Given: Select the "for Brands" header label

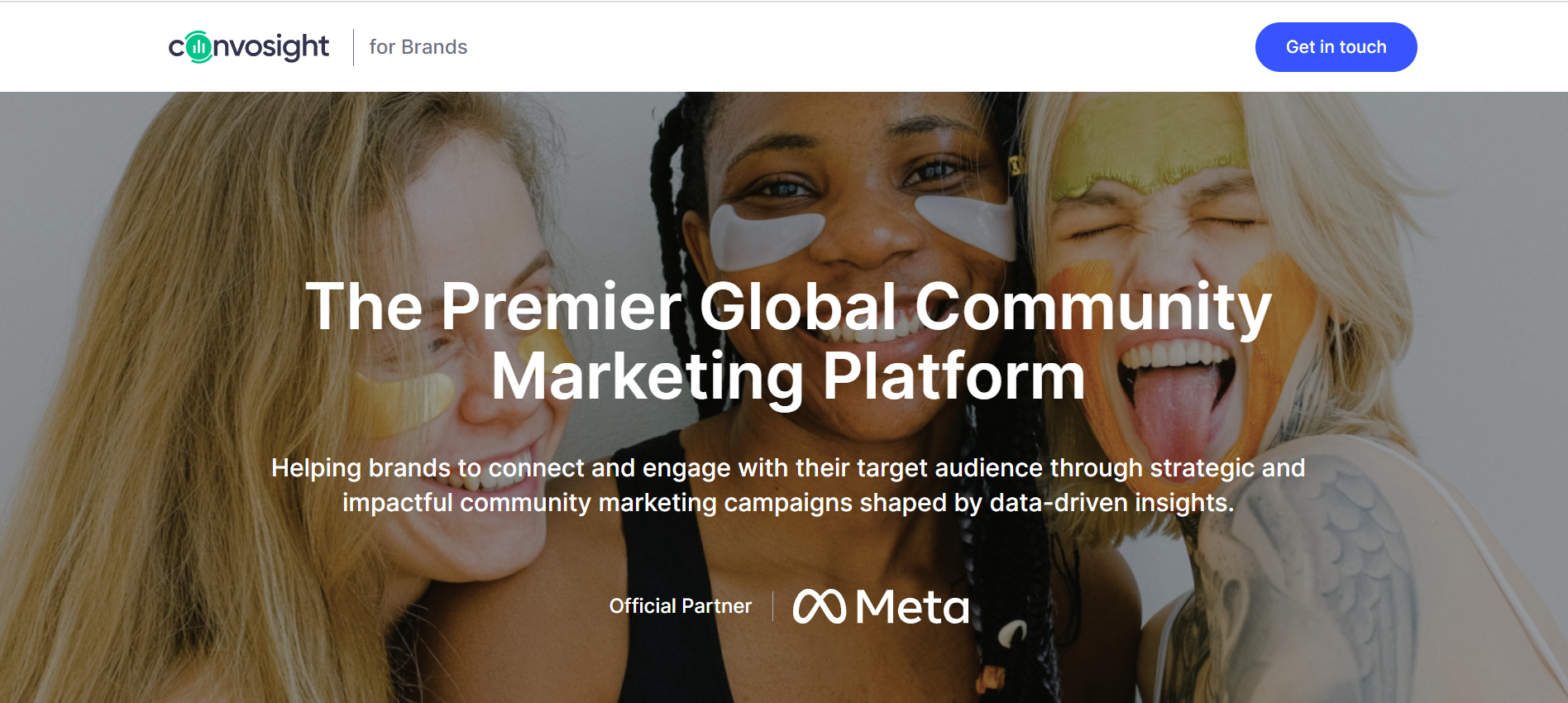Looking at the screenshot, I should tap(418, 47).
